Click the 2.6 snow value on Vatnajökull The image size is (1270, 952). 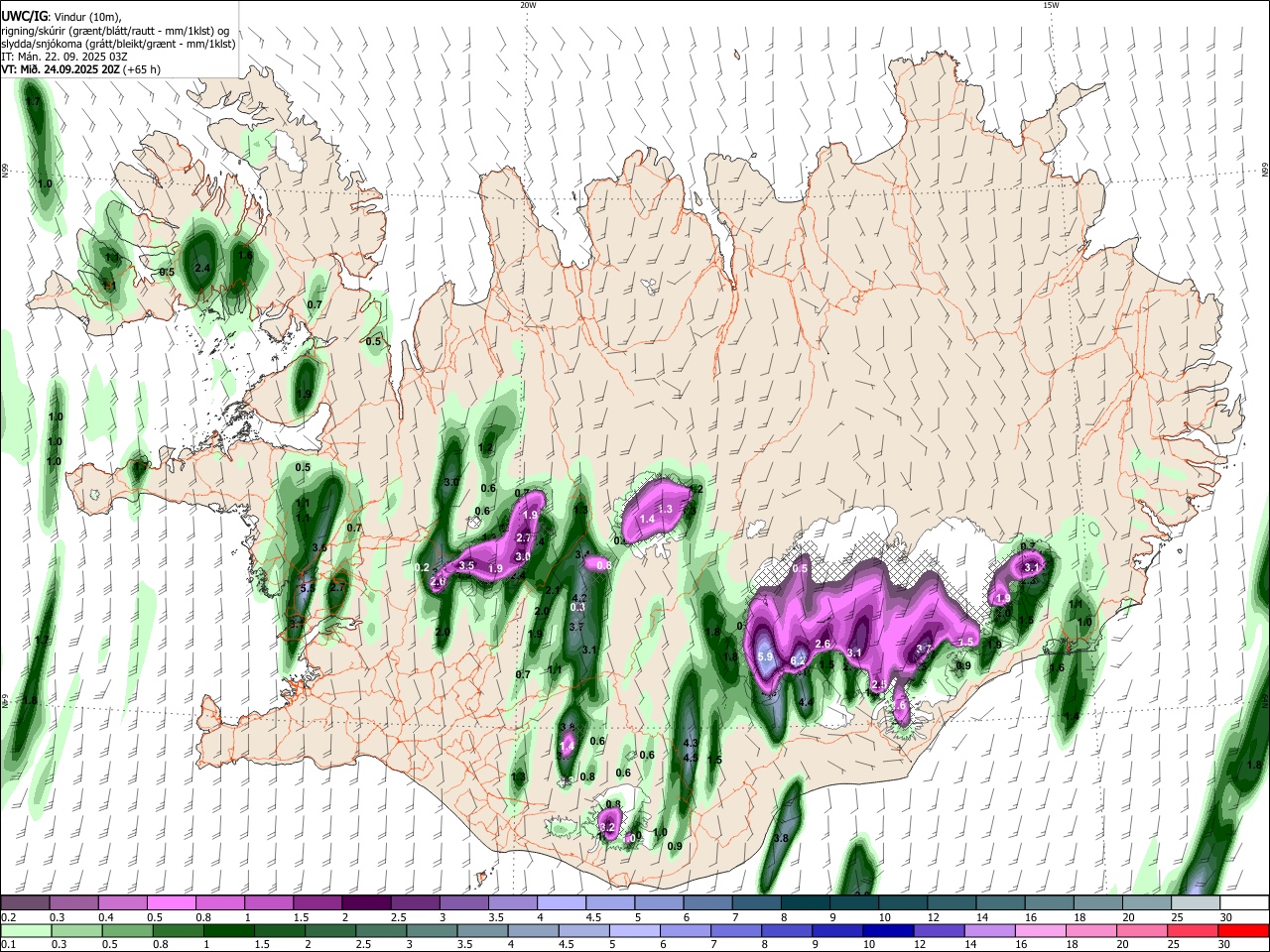(x=823, y=645)
